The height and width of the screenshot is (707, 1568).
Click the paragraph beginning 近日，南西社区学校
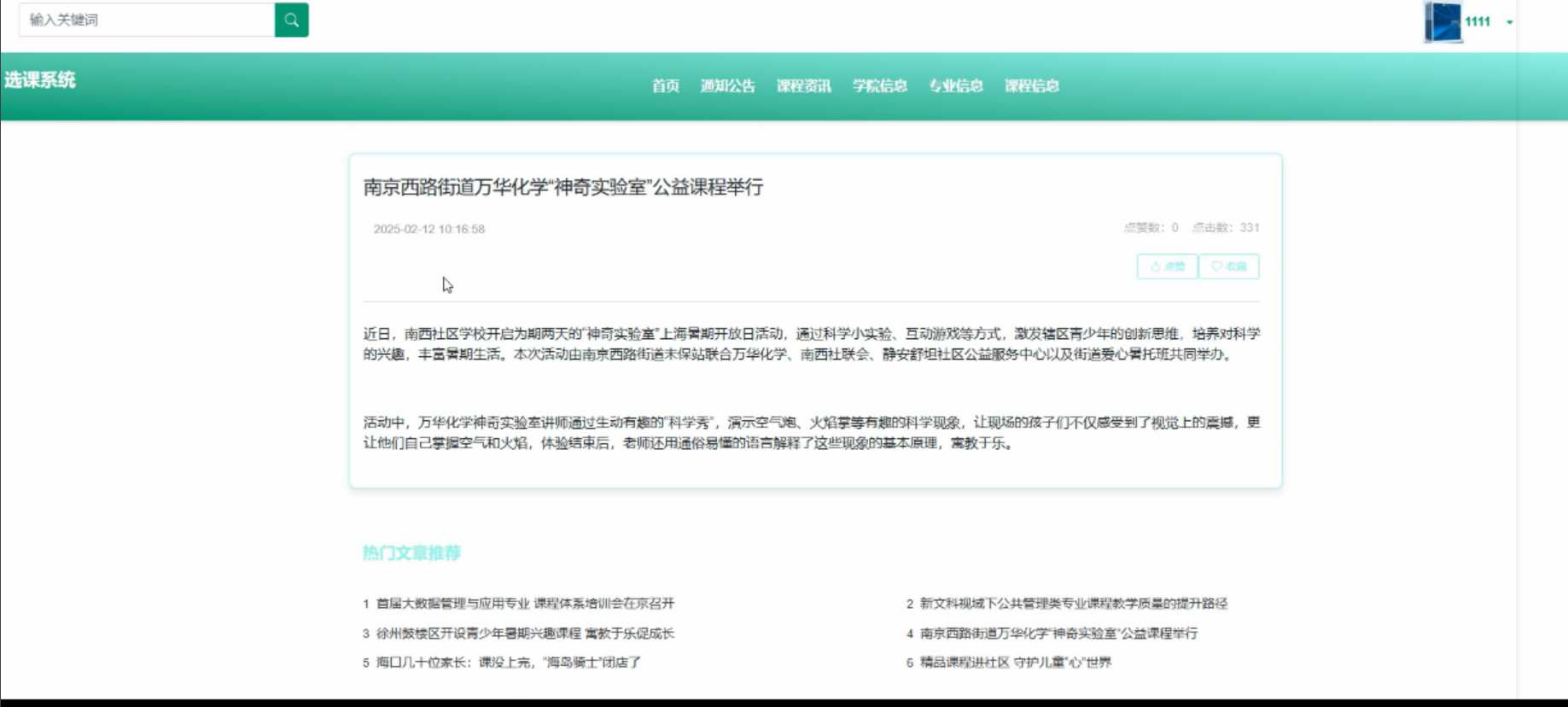click(811, 344)
